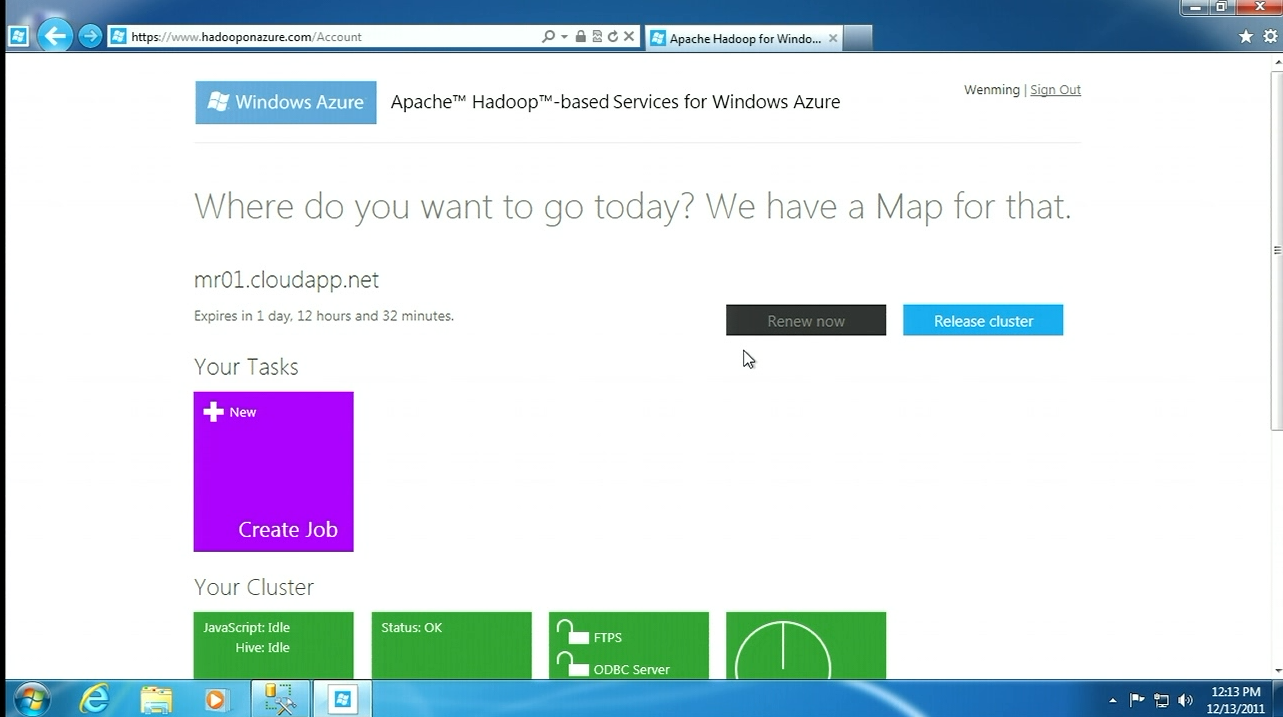
Task: Open browser Tools gear icon
Action: point(1270,37)
